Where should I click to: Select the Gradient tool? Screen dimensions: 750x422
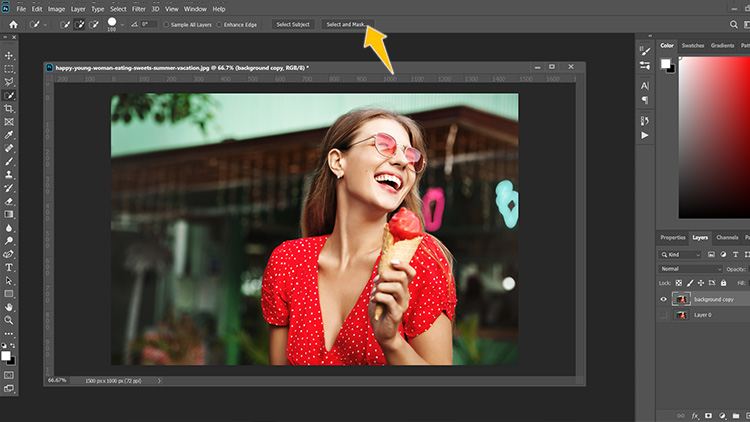pyautogui.click(x=9, y=214)
